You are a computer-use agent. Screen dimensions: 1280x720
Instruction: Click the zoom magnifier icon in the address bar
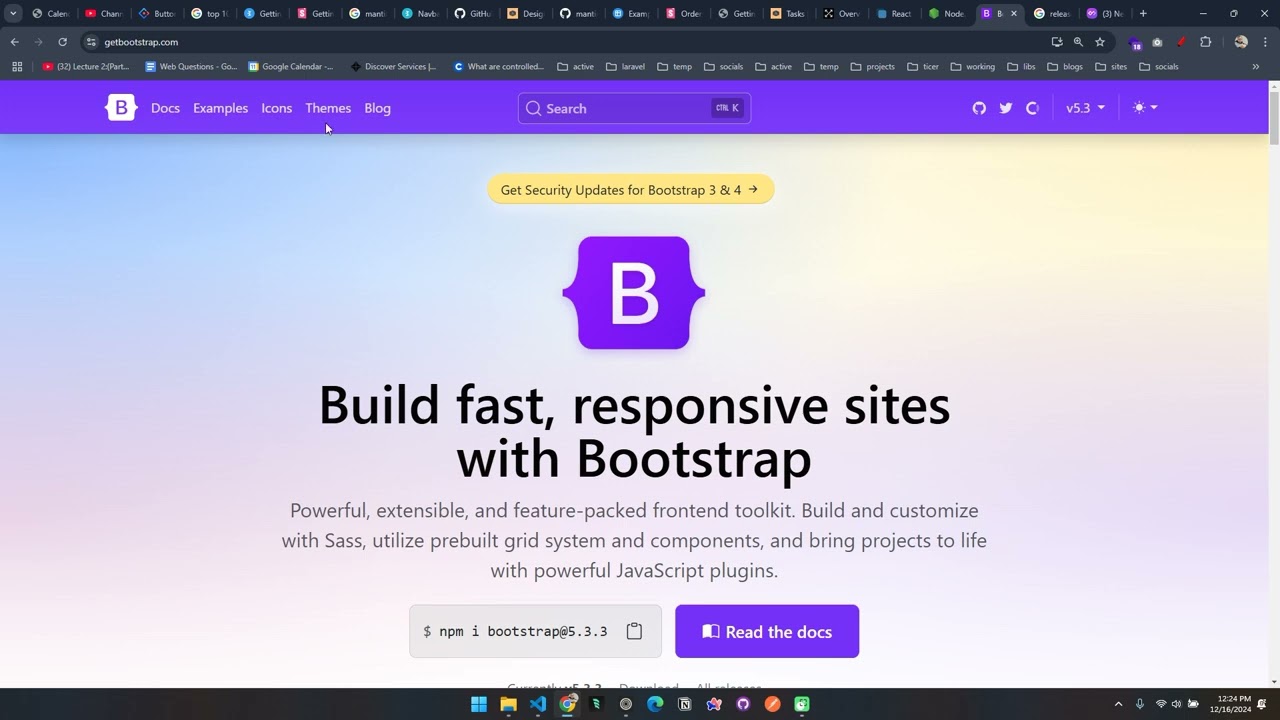(1078, 42)
